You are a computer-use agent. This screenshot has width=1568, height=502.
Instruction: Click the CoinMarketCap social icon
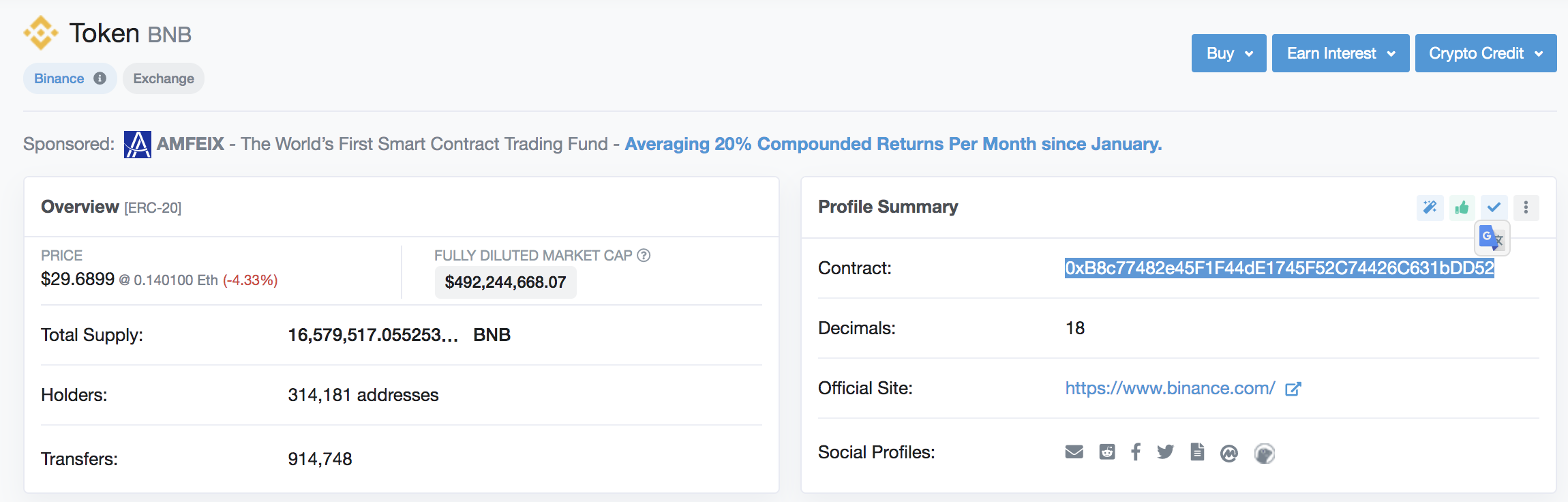pyautogui.click(x=1229, y=453)
